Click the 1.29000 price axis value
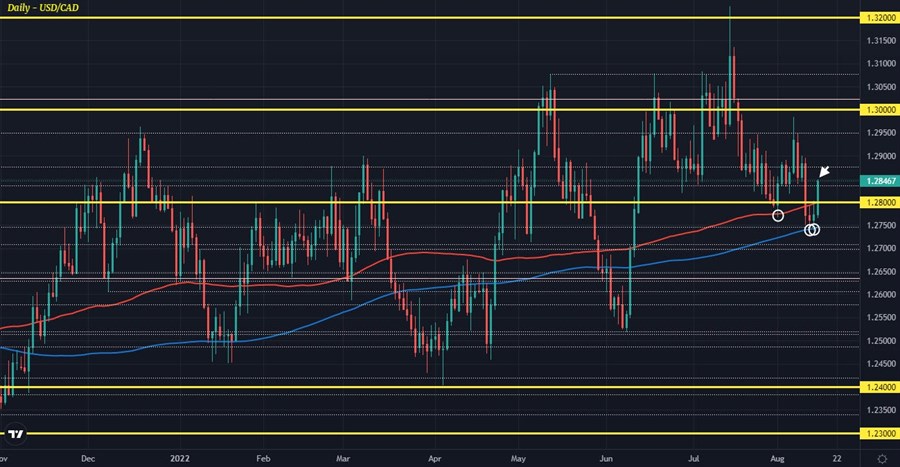This screenshot has height=467, width=900. click(x=881, y=156)
